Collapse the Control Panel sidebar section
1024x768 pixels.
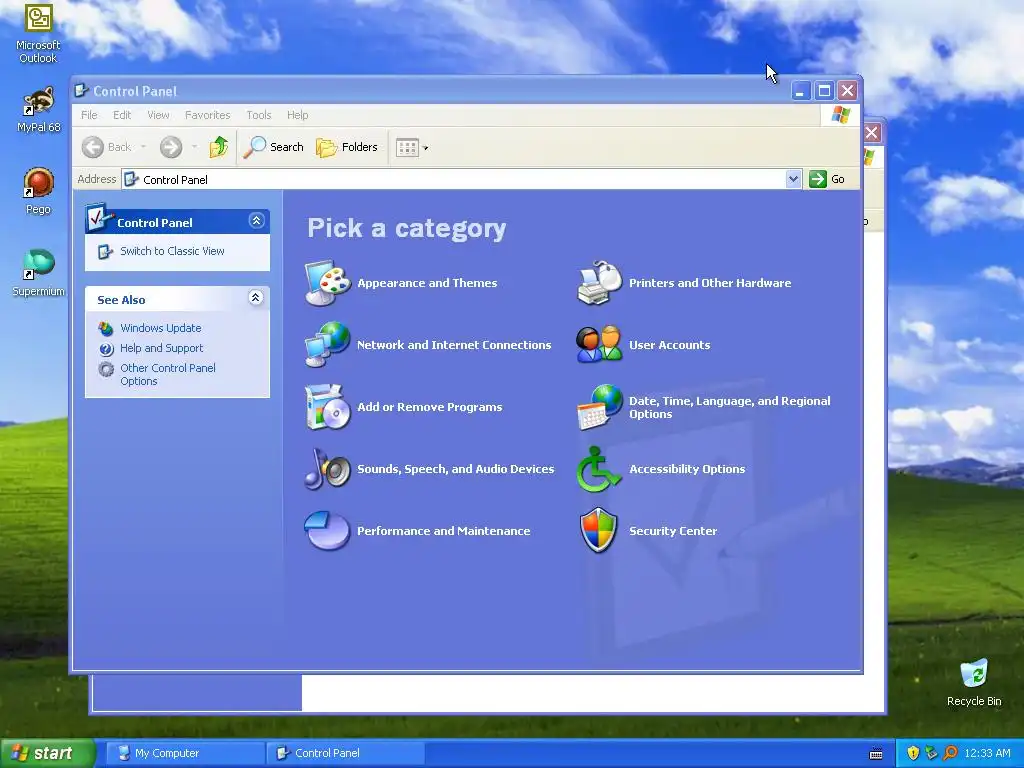(257, 221)
